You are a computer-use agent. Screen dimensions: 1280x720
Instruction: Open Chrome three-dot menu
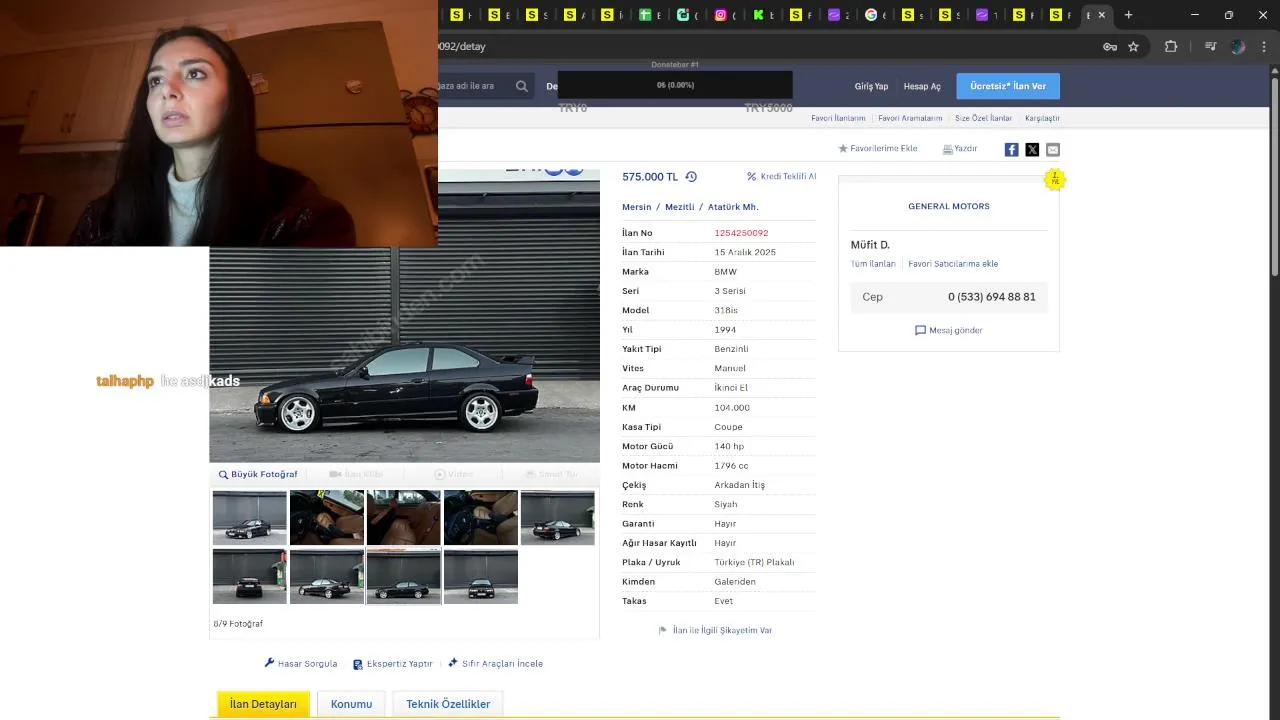tap(1264, 46)
